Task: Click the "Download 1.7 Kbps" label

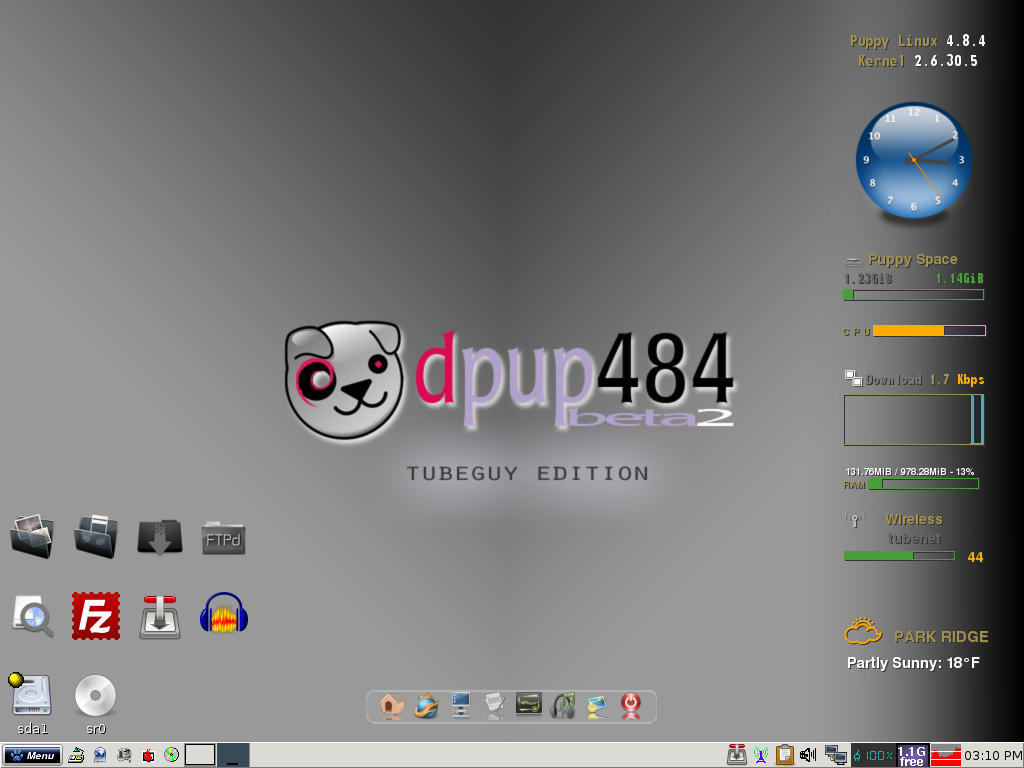Action: [x=925, y=379]
